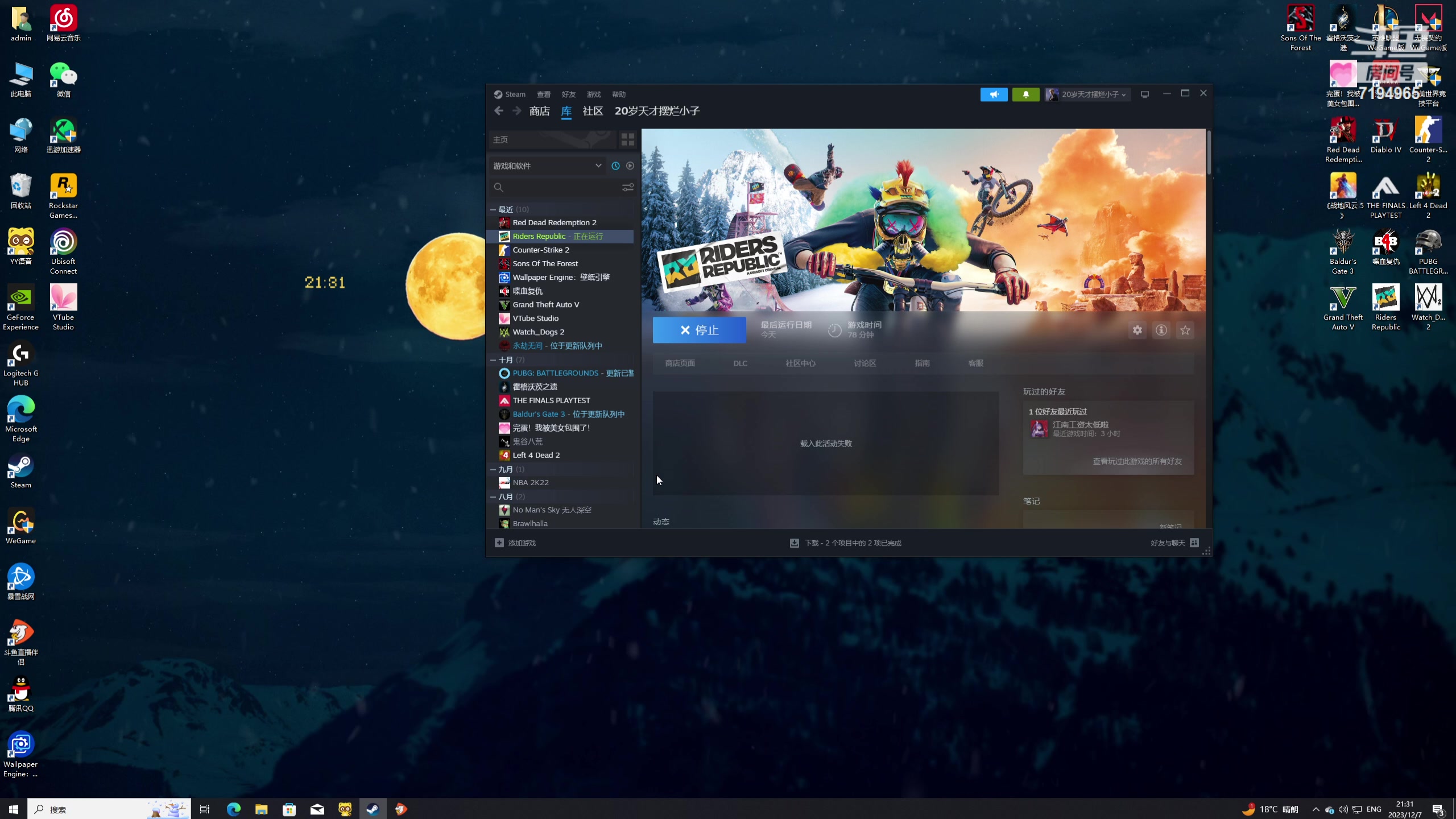Go to the 商店 tab
Viewport: 1456px width, 819px height.
539,111
